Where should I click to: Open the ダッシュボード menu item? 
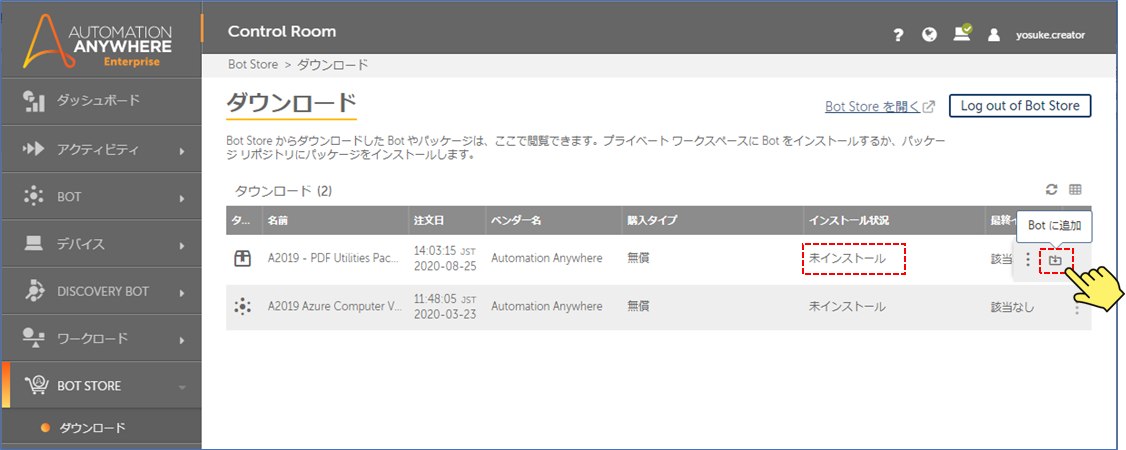pyautogui.click(x=101, y=100)
